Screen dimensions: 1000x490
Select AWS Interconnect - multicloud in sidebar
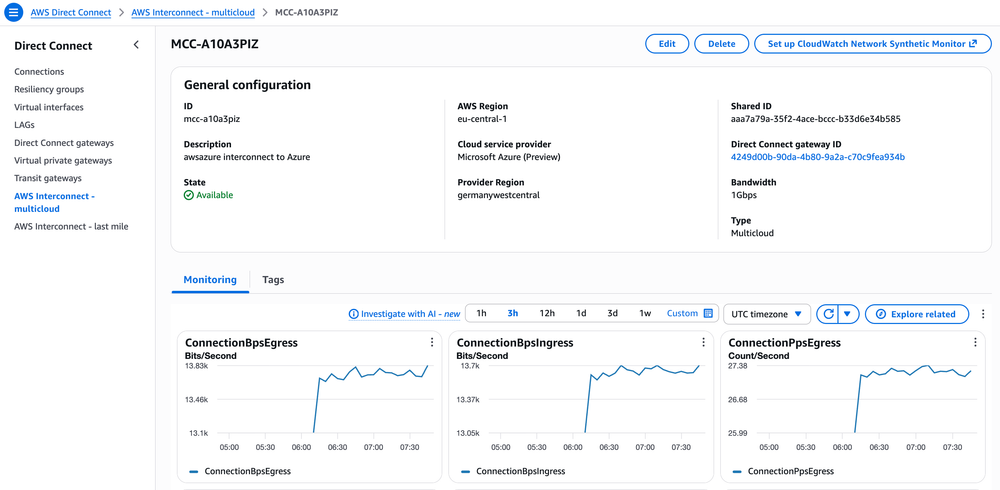(x=54, y=202)
